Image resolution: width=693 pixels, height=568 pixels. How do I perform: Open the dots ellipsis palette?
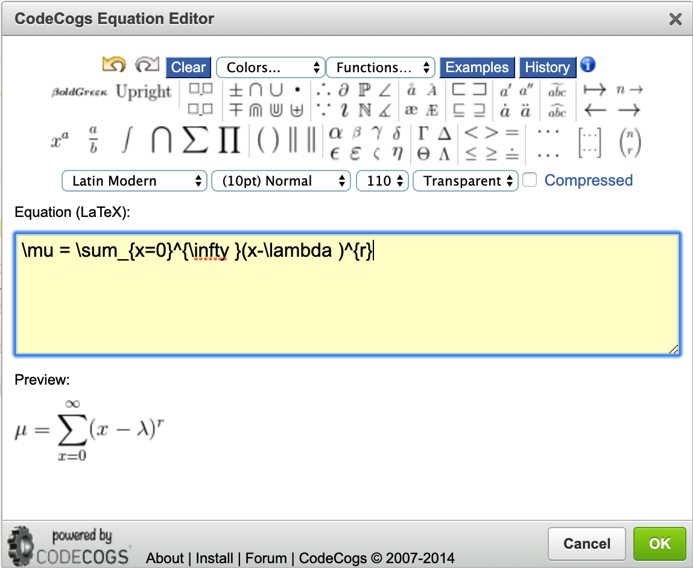(x=548, y=143)
